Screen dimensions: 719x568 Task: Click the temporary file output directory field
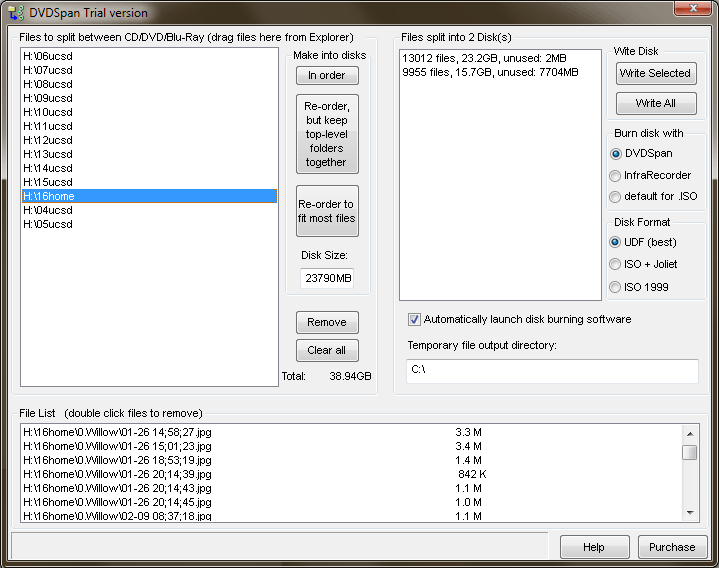pos(552,371)
